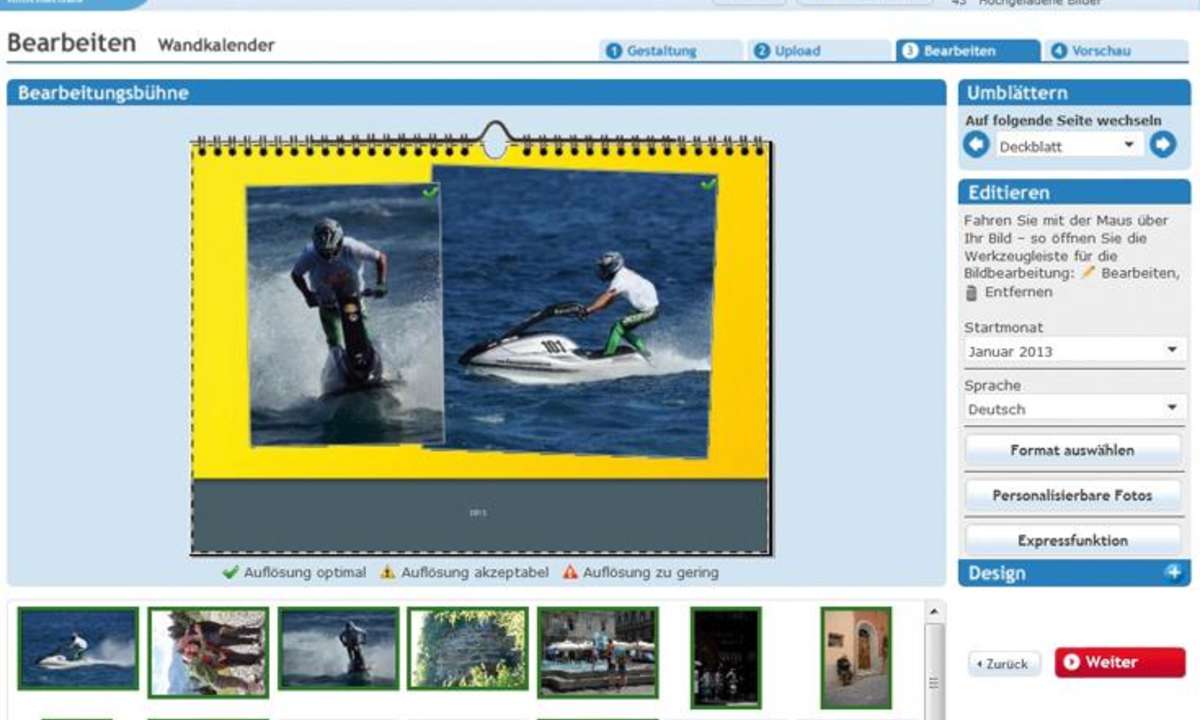
Task: Click the Expressfunktion button
Action: (x=1072, y=540)
